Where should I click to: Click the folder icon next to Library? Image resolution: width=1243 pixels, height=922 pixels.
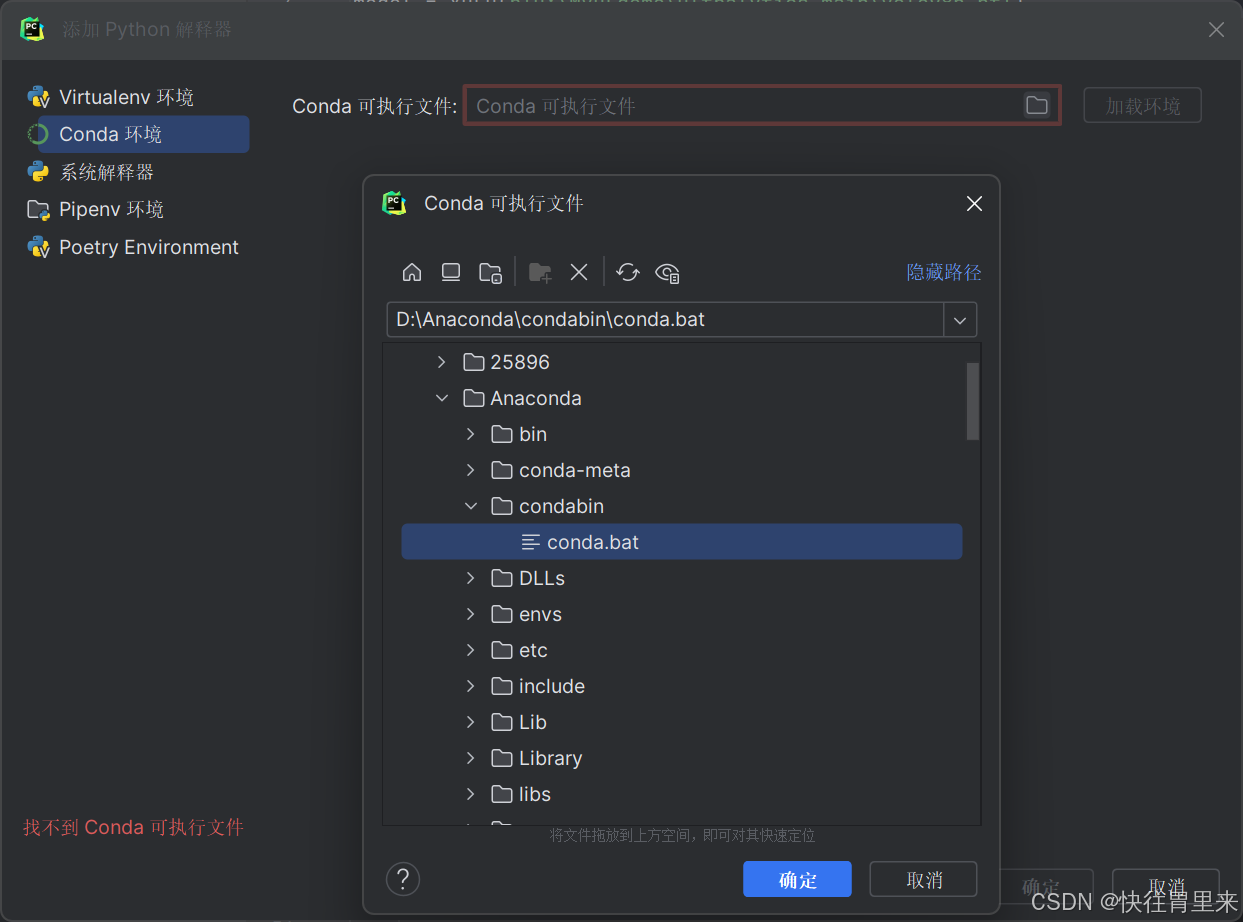502,758
